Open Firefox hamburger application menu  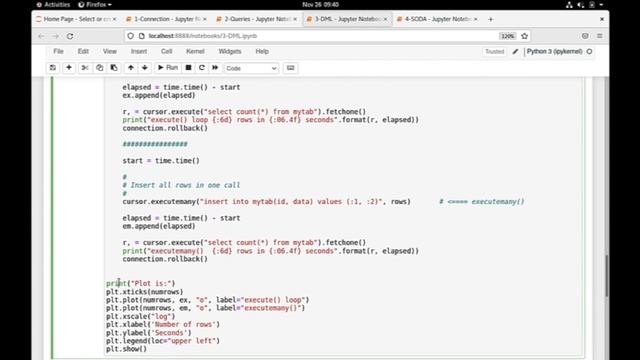600,36
